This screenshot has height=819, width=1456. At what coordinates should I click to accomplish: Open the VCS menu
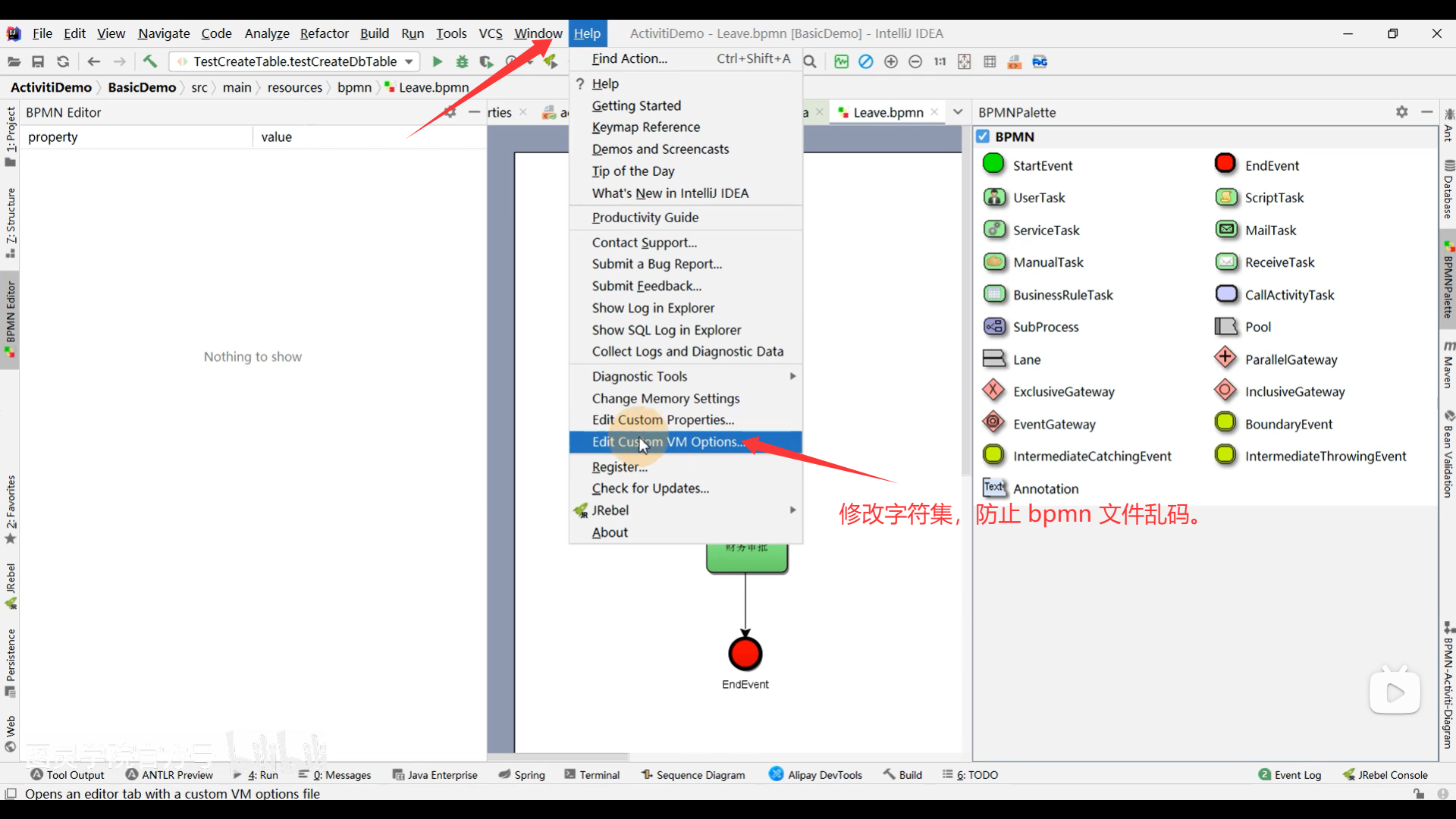click(490, 33)
